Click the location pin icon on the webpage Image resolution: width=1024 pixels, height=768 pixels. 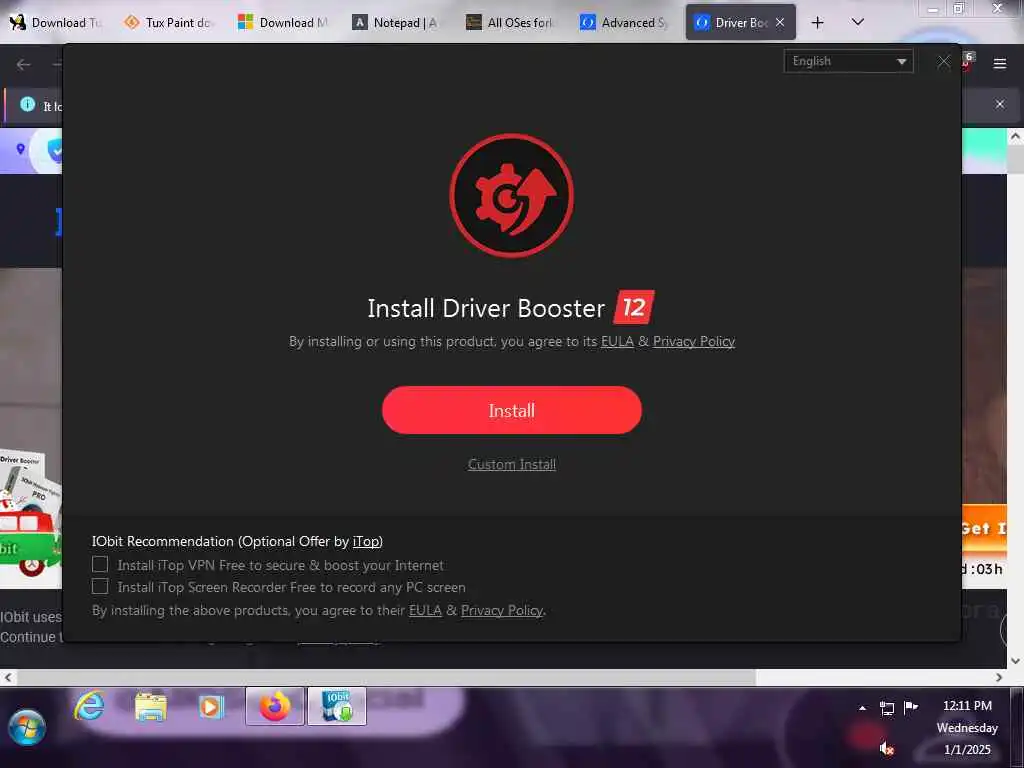pyautogui.click(x=20, y=149)
